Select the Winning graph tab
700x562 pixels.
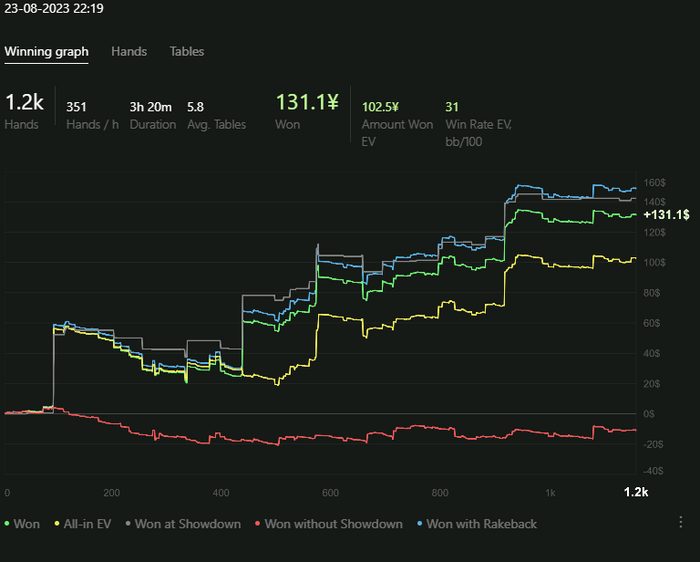click(x=46, y=51)
